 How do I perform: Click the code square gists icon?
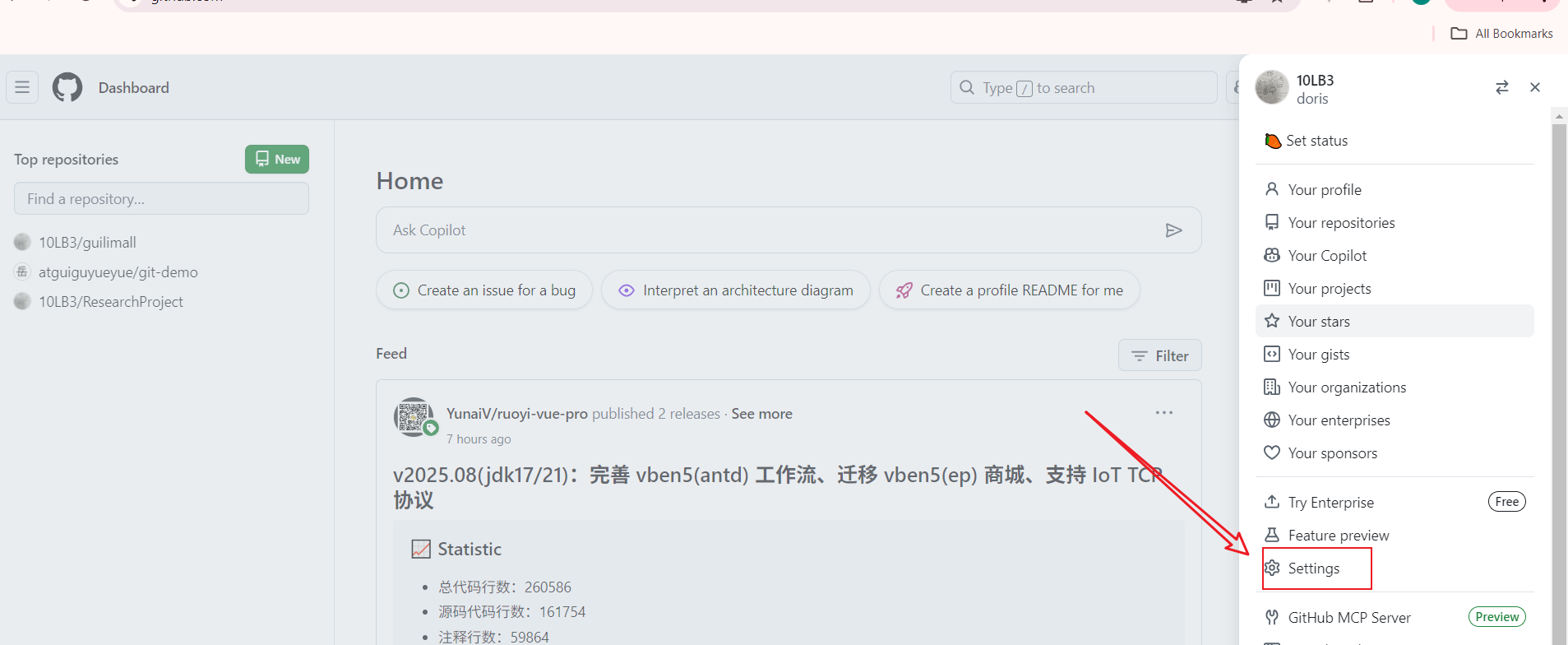tap(1272, 354)
